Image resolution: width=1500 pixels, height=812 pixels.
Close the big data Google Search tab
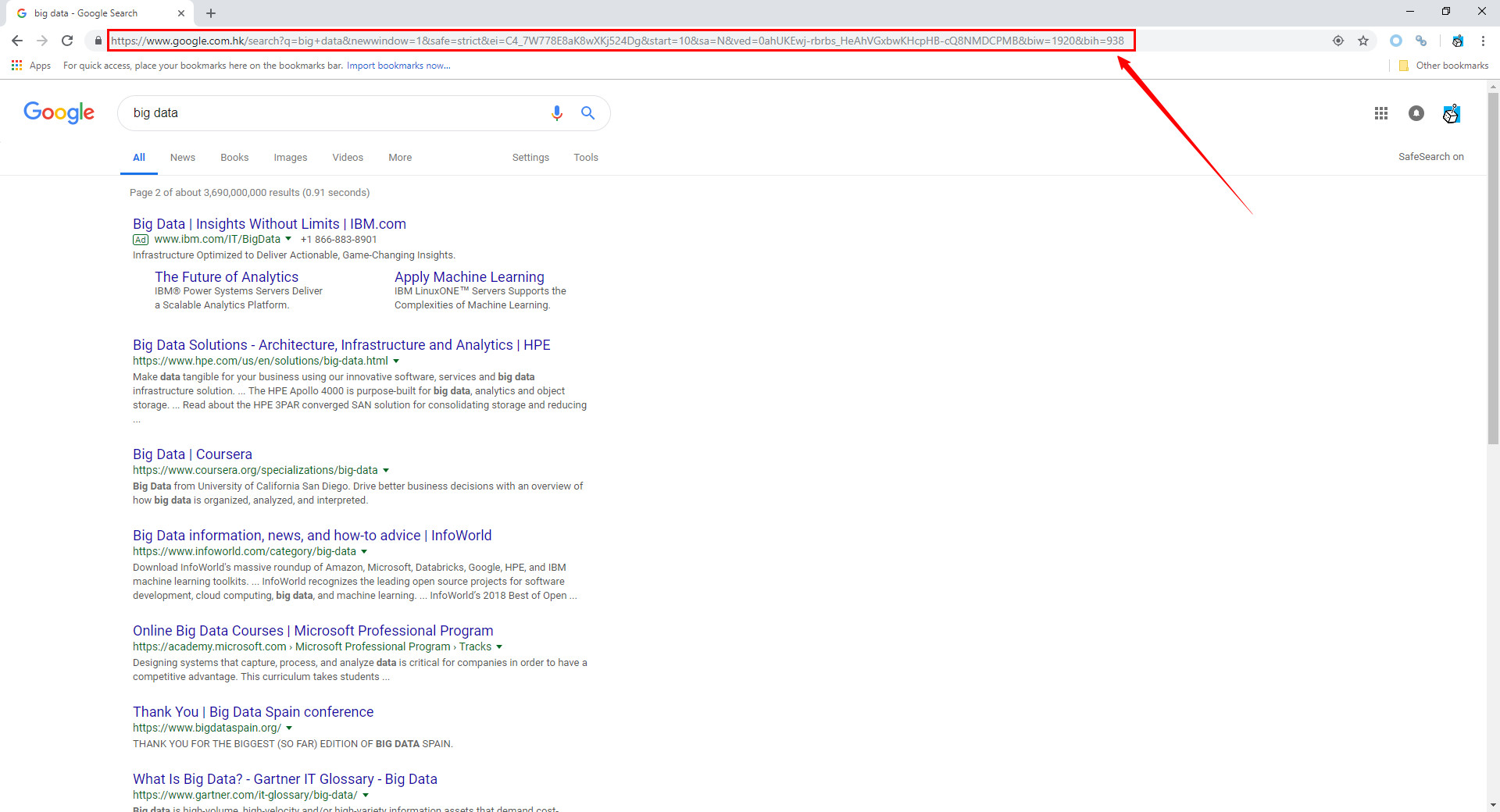click(181, 13)
